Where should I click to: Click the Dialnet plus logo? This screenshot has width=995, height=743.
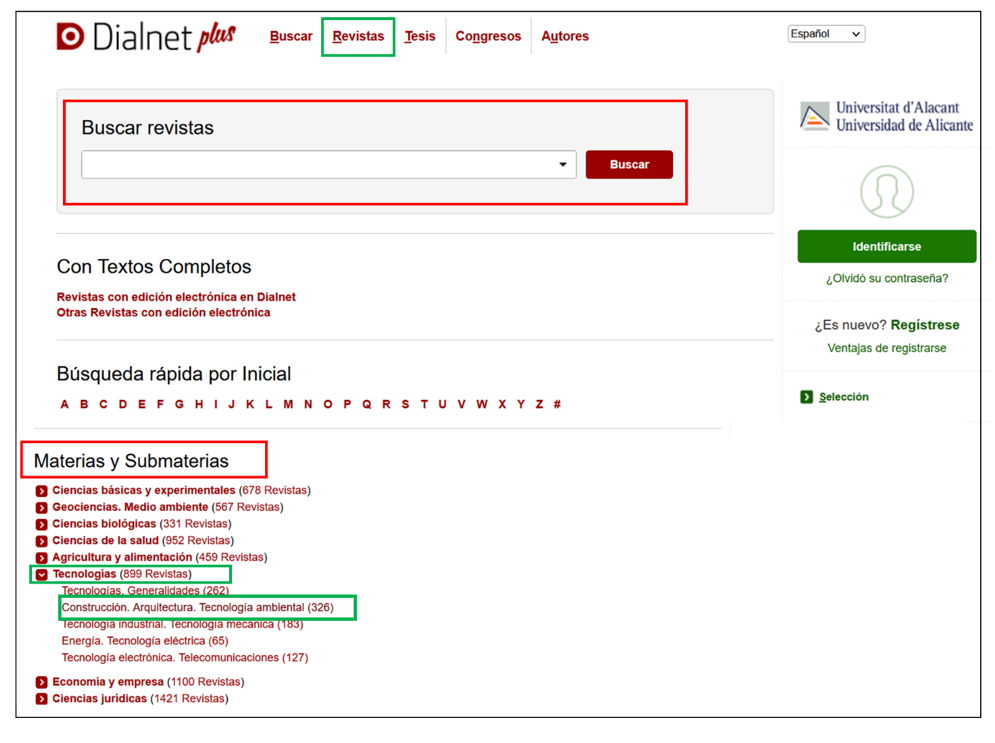click(146, 37)
